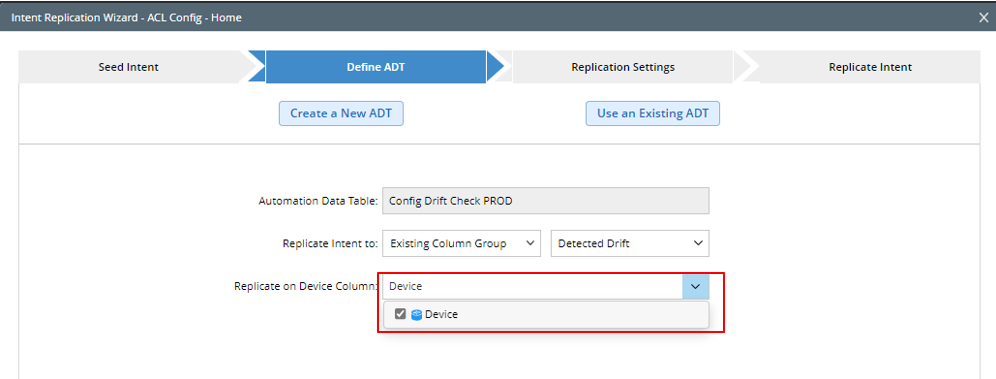This screenshot has height=379, width=996.
Task: Click the Automation Data Table field
Action: tap(546, 201)
